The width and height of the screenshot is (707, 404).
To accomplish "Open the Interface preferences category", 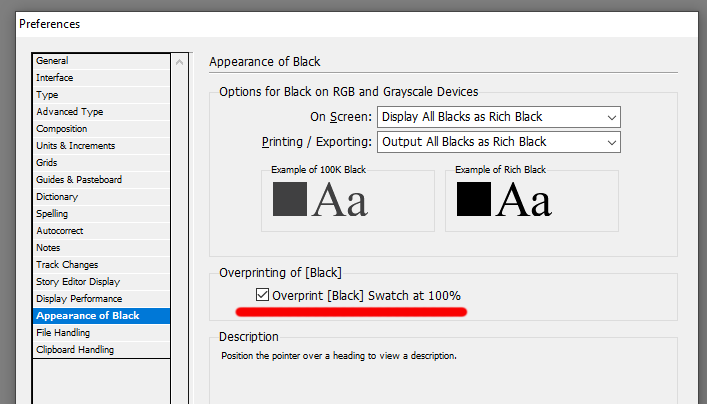I will point(54,78).
